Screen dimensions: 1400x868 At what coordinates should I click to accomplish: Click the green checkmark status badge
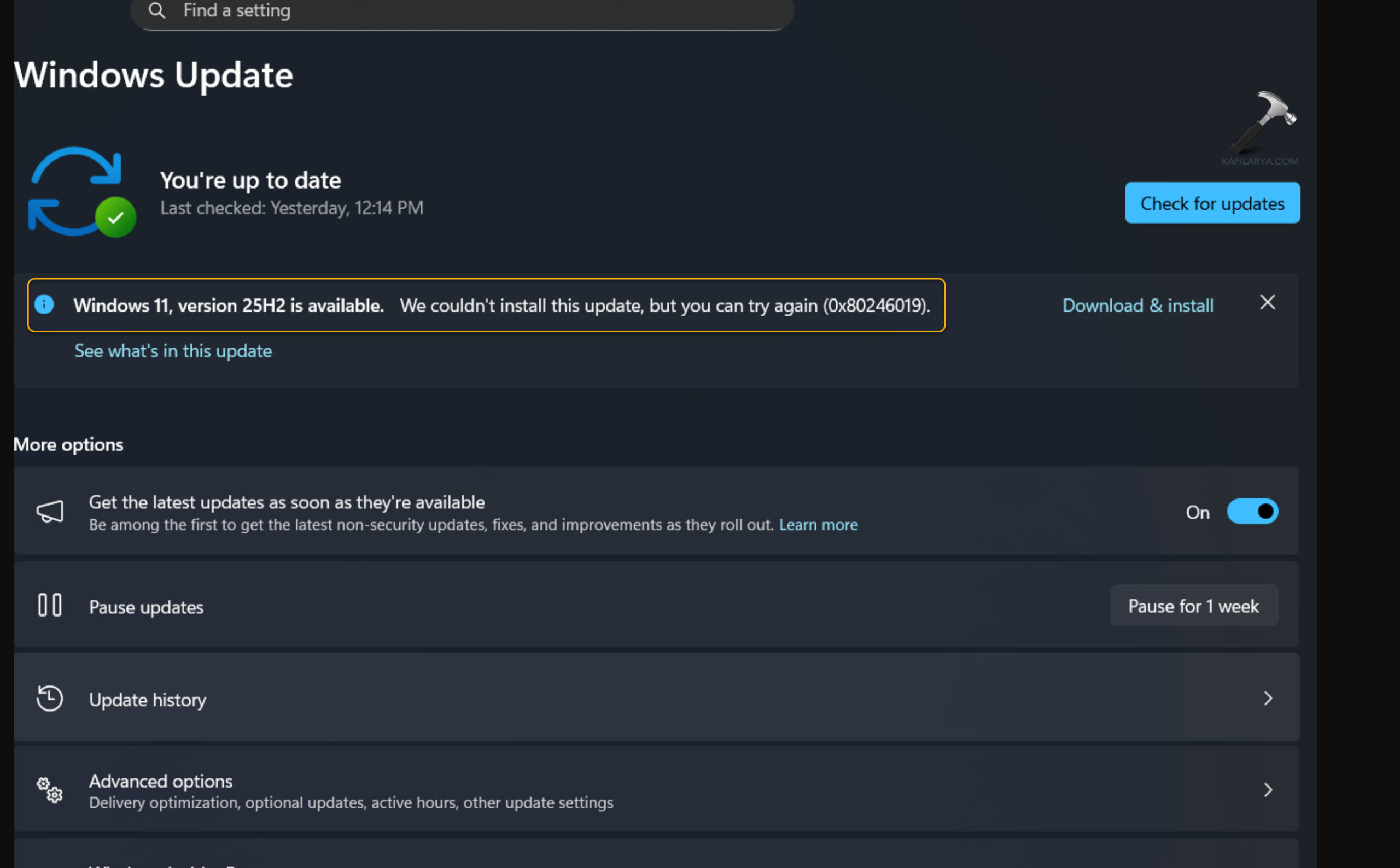coord(115,217)
